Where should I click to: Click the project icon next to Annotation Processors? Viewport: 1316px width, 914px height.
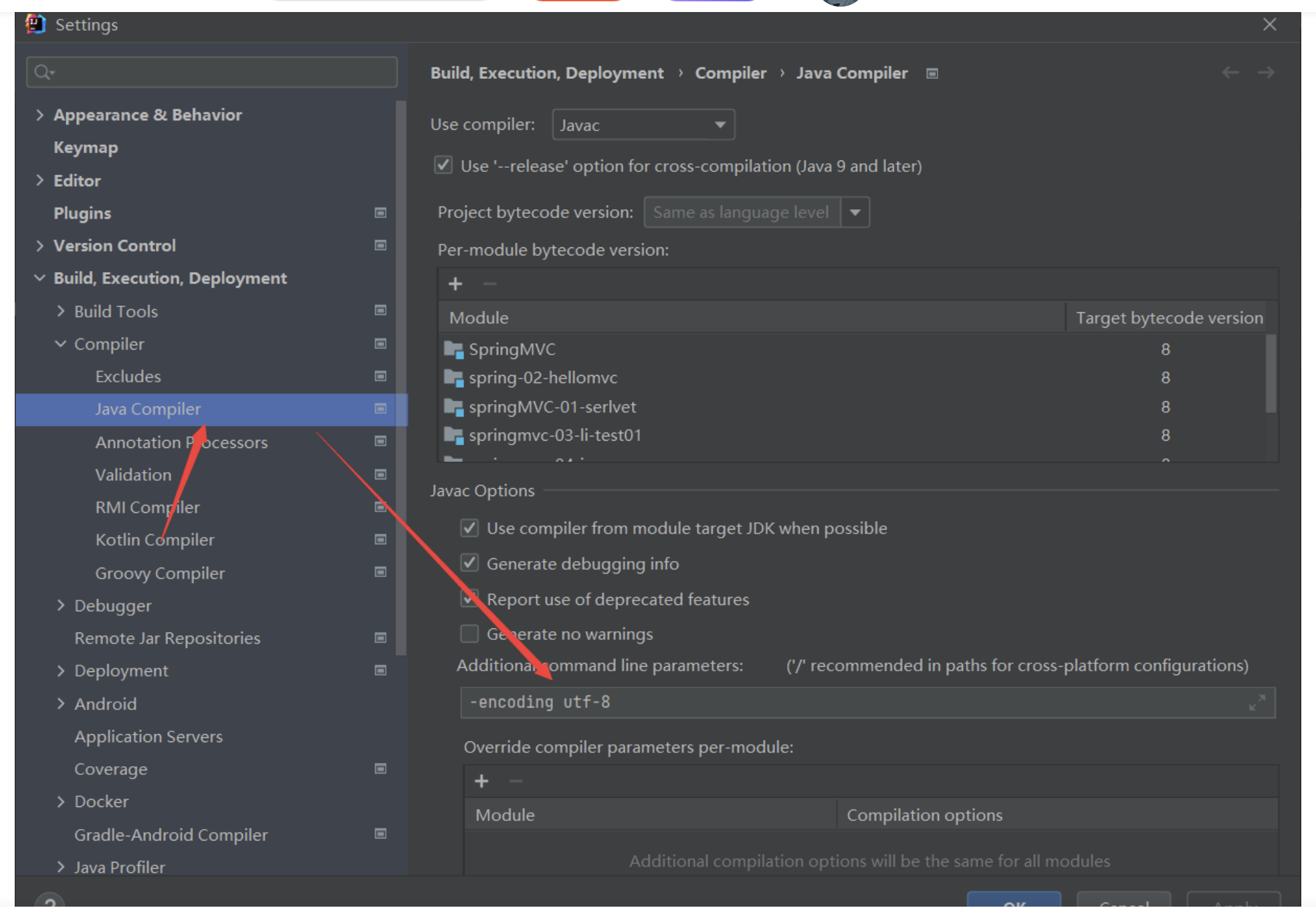point(380,441)
